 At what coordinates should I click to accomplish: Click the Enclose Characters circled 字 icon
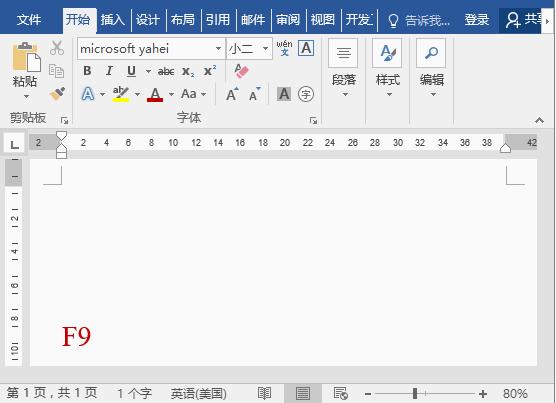306,94
